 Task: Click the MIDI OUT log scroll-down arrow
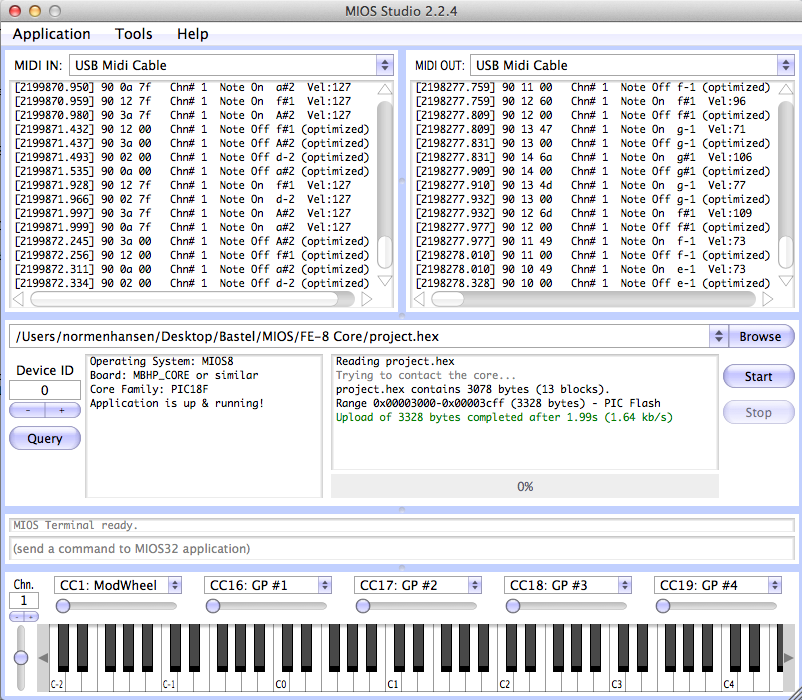(786, 280)
